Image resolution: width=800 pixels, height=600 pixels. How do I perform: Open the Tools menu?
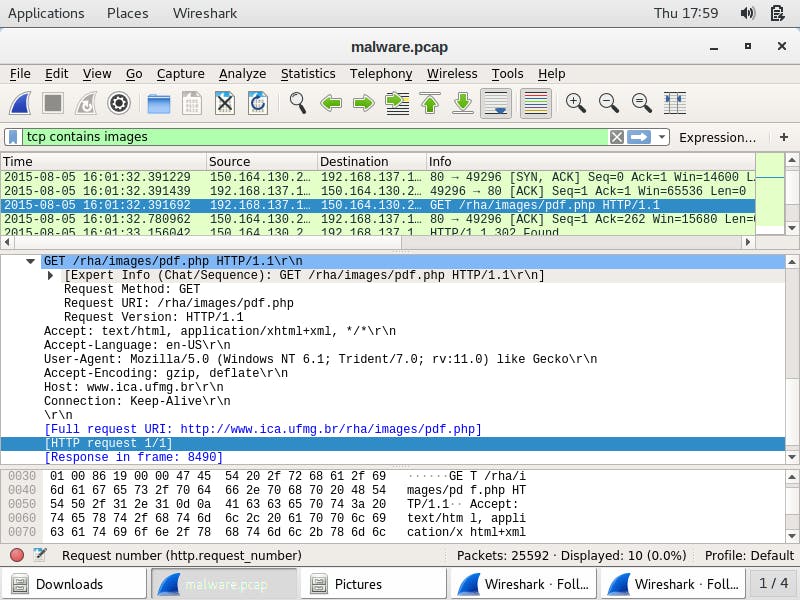click(x=508, y=73)
